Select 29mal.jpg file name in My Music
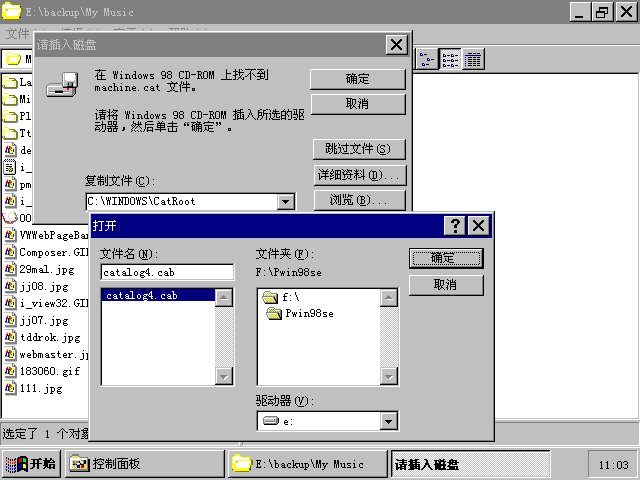The width and height of the screenshot is (640, 480). pos(47,269)
